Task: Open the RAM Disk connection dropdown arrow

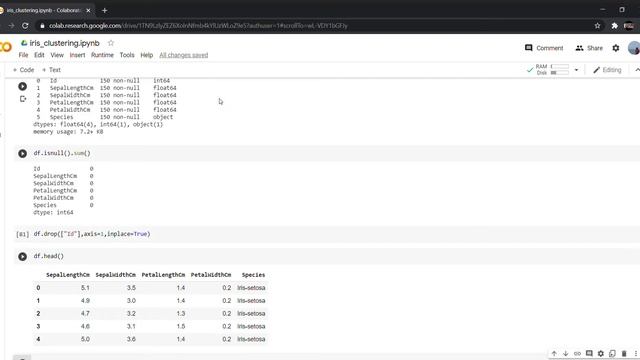Action: pos(576,70)
